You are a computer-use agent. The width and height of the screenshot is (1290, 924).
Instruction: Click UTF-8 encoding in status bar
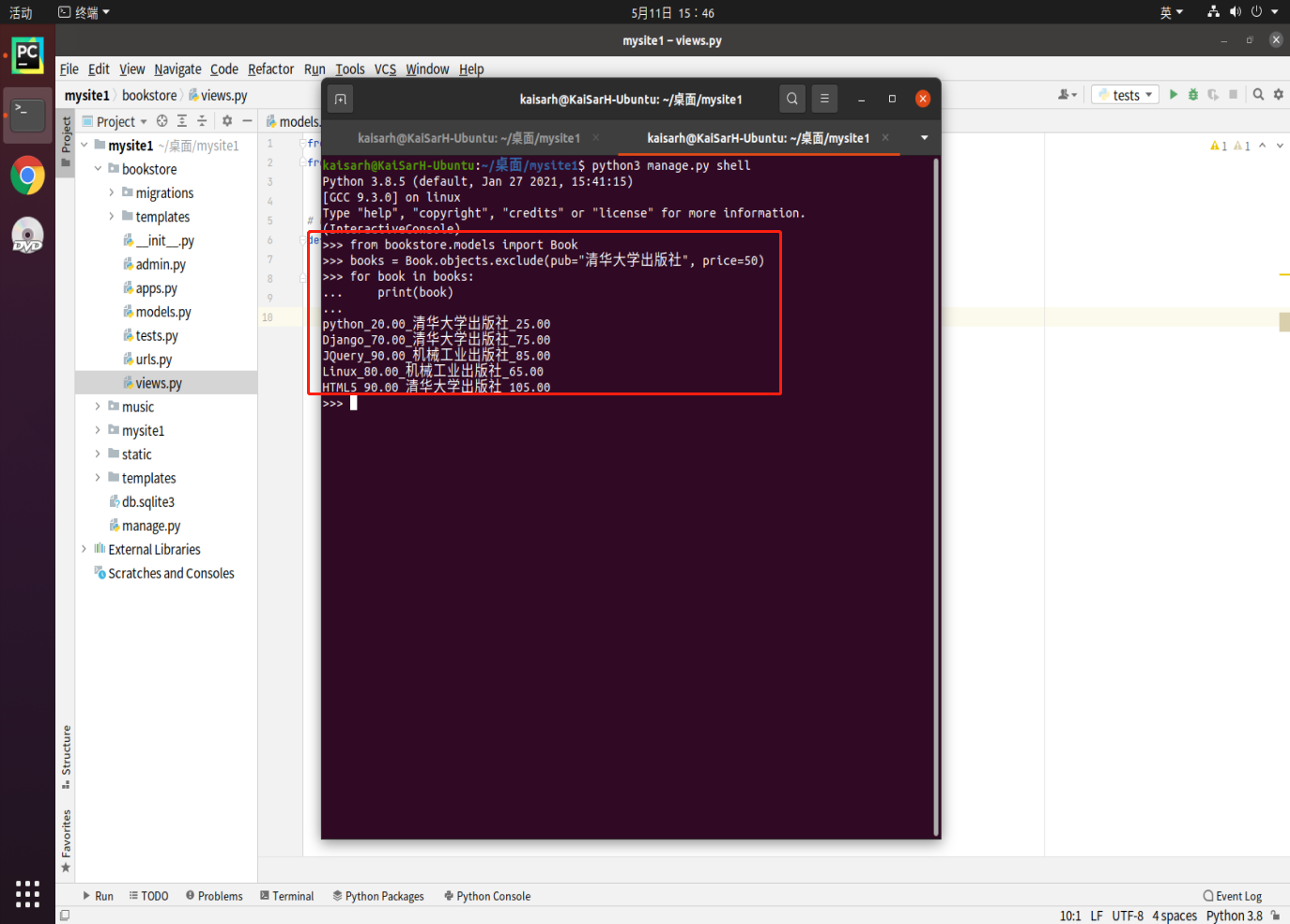click(1128, 916)
